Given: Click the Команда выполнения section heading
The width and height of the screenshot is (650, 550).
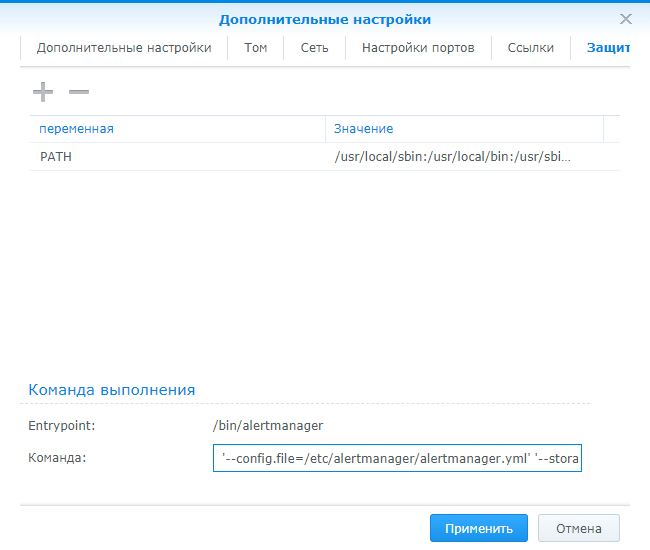Looking at the screenshot, I should pos(111,390).
